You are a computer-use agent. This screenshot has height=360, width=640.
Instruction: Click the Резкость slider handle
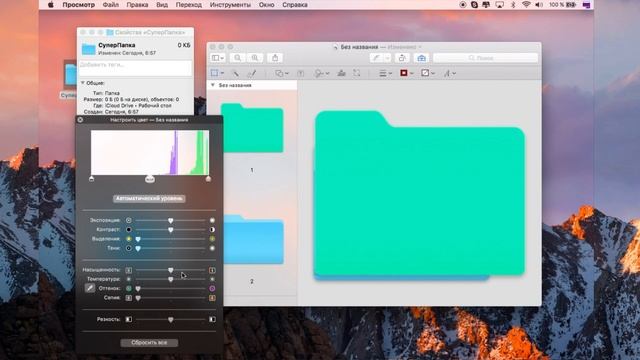[171, 320]
